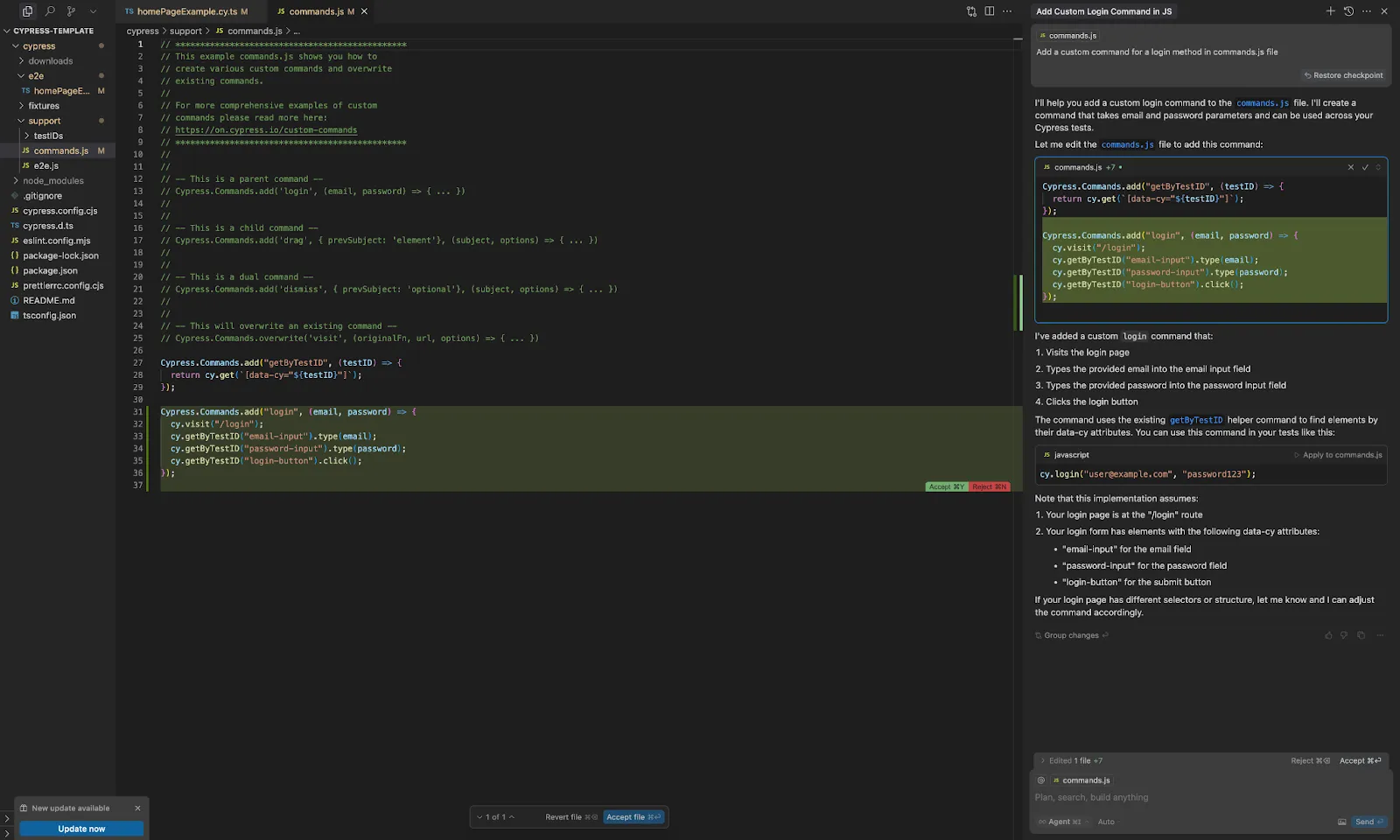Reject diff with X in chat code block
1400x840 pixels.
click(x=1351, y=167)
